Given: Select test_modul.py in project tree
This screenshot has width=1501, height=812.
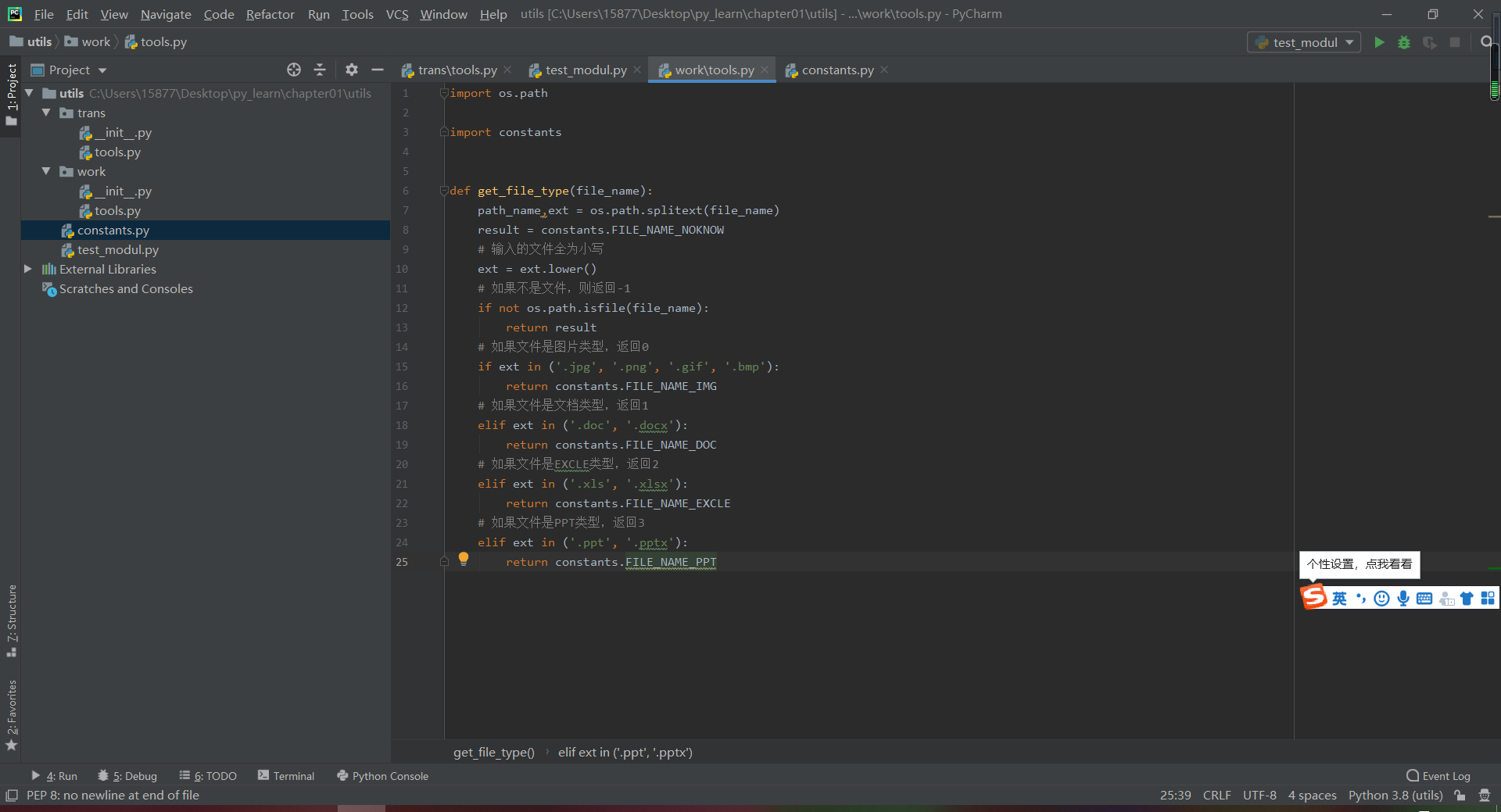Looking at the screenshot, I should pos(206,249).
